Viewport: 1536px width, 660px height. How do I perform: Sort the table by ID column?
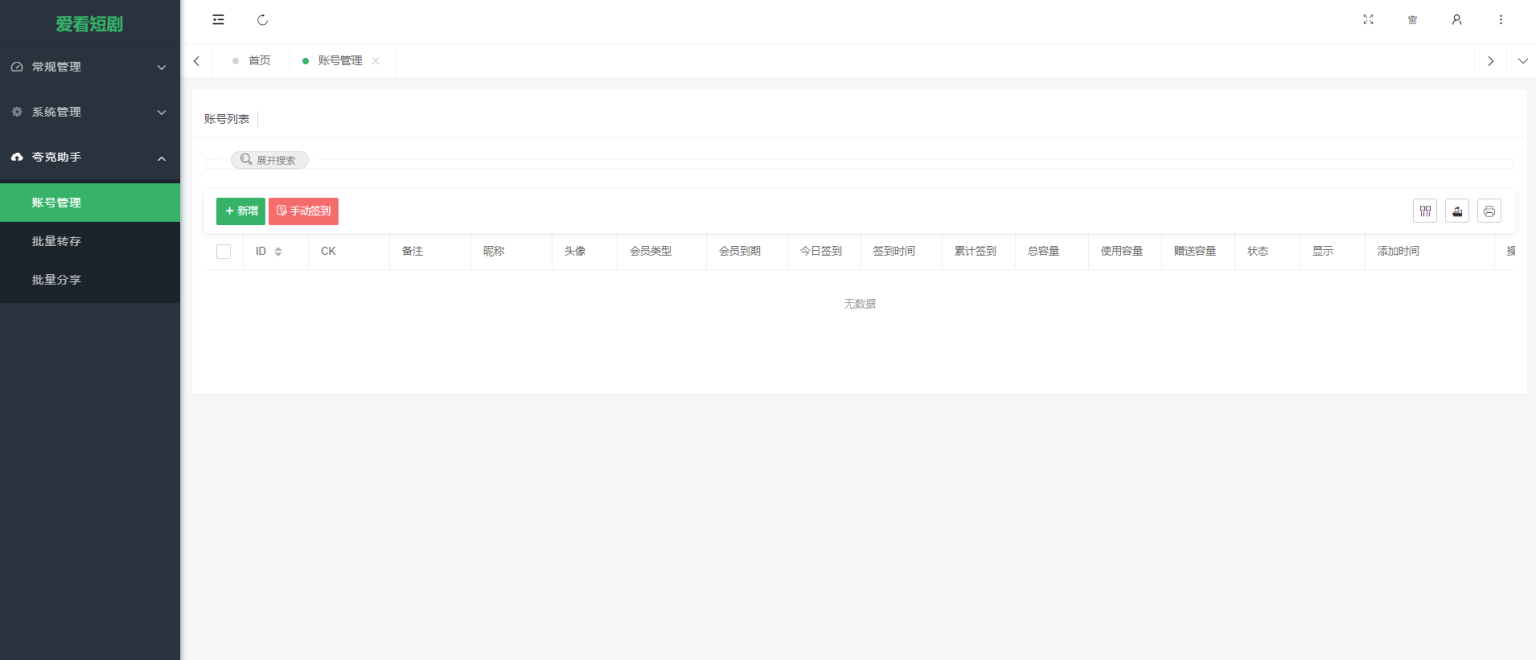coord(277,252)
